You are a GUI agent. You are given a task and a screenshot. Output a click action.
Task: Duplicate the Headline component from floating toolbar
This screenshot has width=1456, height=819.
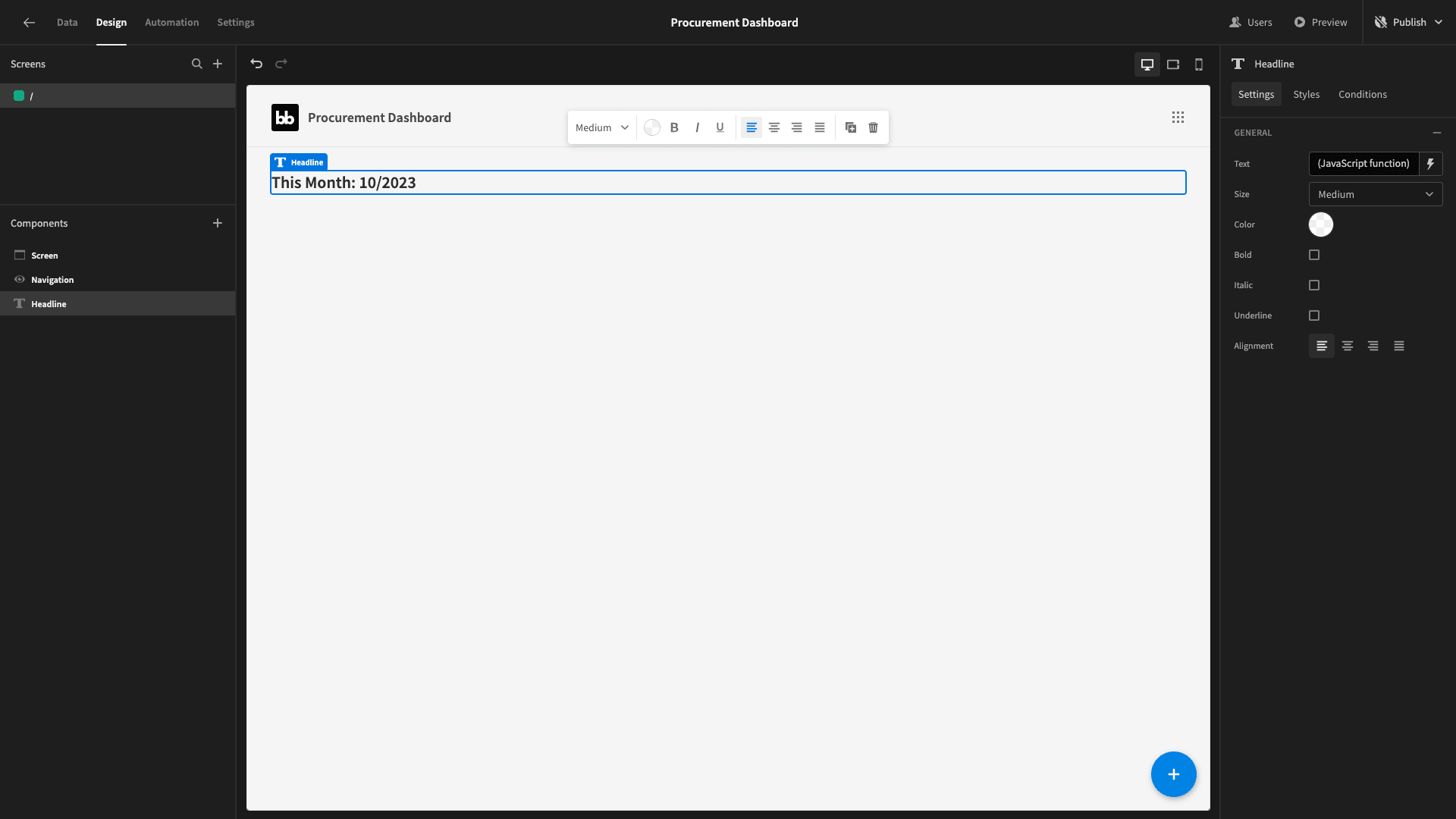click(x=851, y=127)
